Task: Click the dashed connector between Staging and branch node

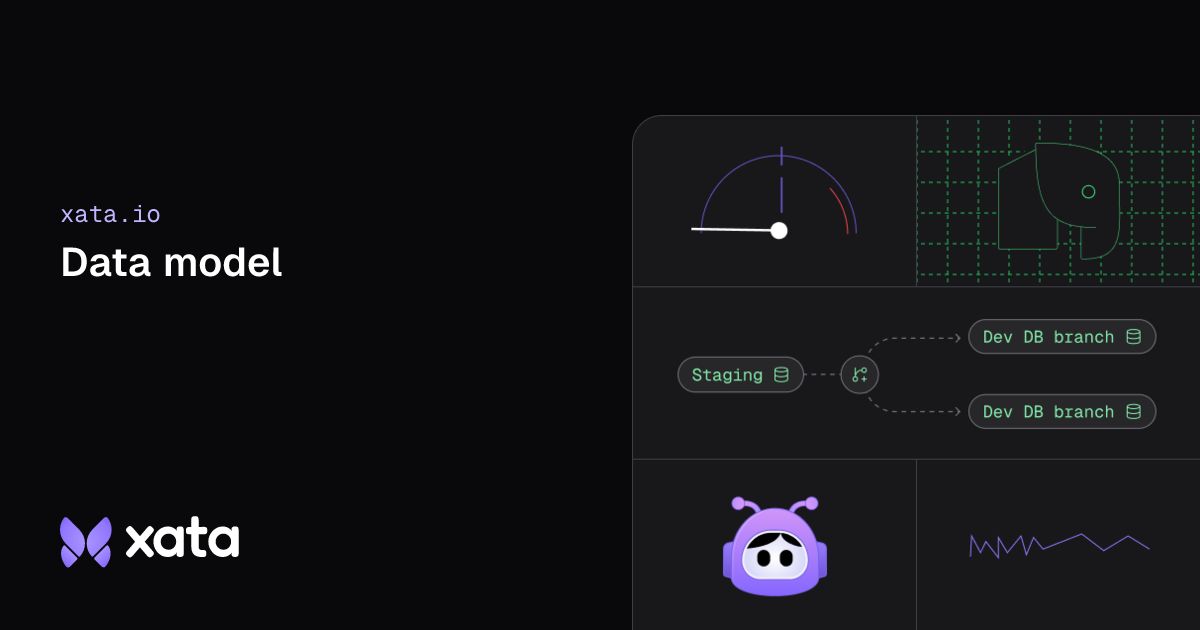Action: pos(822,375)
